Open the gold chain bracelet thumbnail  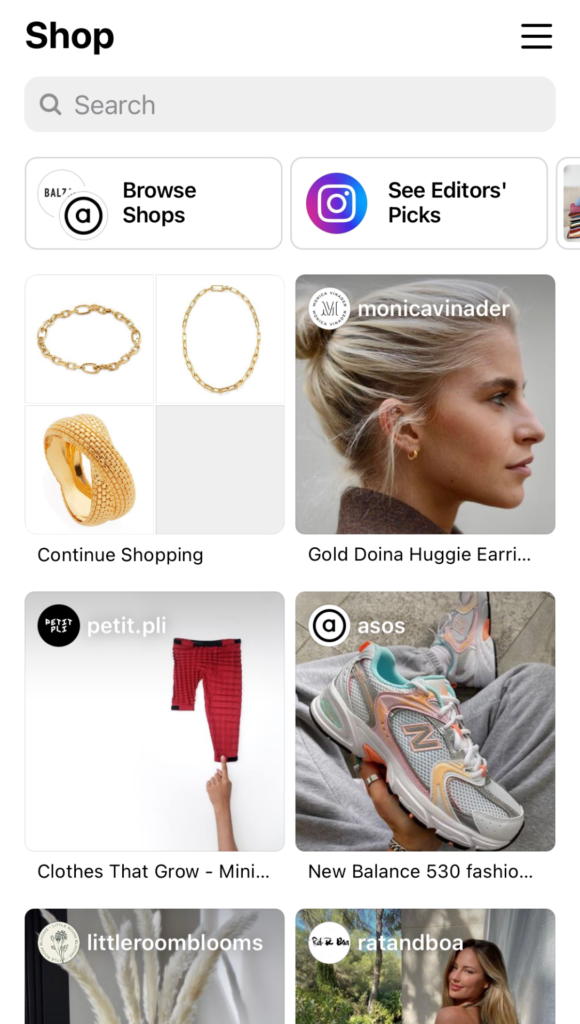pyautogui.click(x=89, y=339)
